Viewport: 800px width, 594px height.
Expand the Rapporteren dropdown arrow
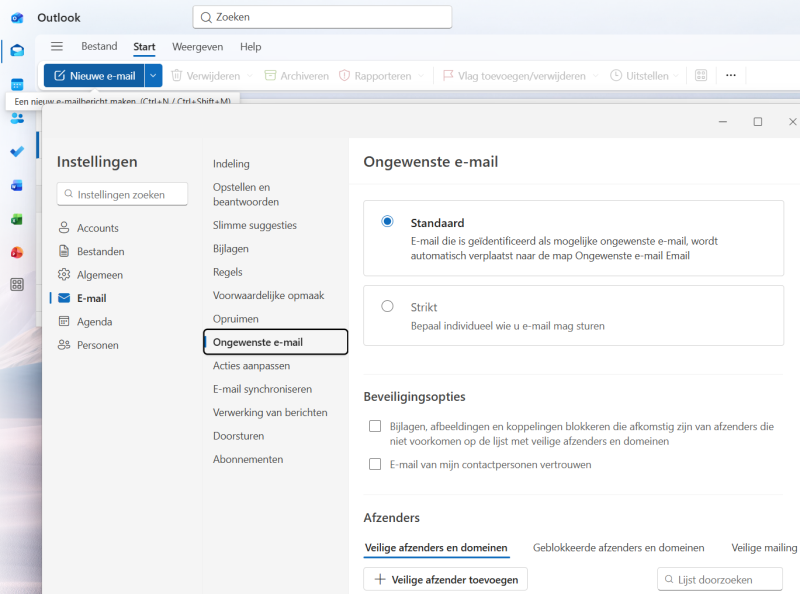(x=421, y=76)
